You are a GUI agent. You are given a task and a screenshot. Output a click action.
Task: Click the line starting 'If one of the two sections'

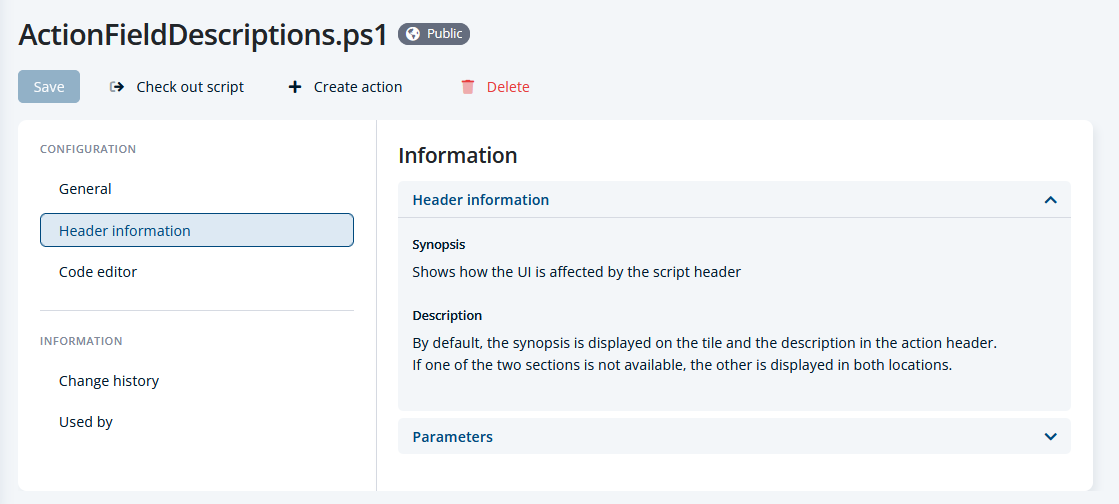[682, 365]
